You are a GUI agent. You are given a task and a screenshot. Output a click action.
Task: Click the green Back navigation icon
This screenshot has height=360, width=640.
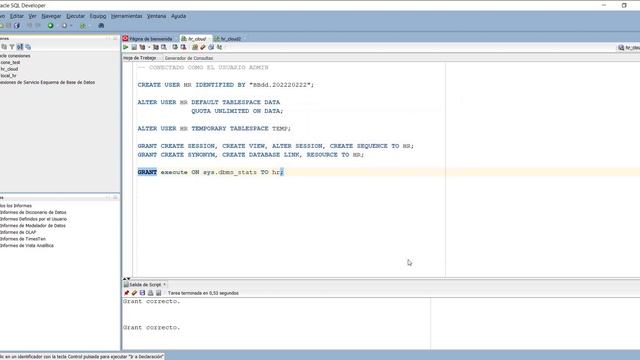coord(51,26)
